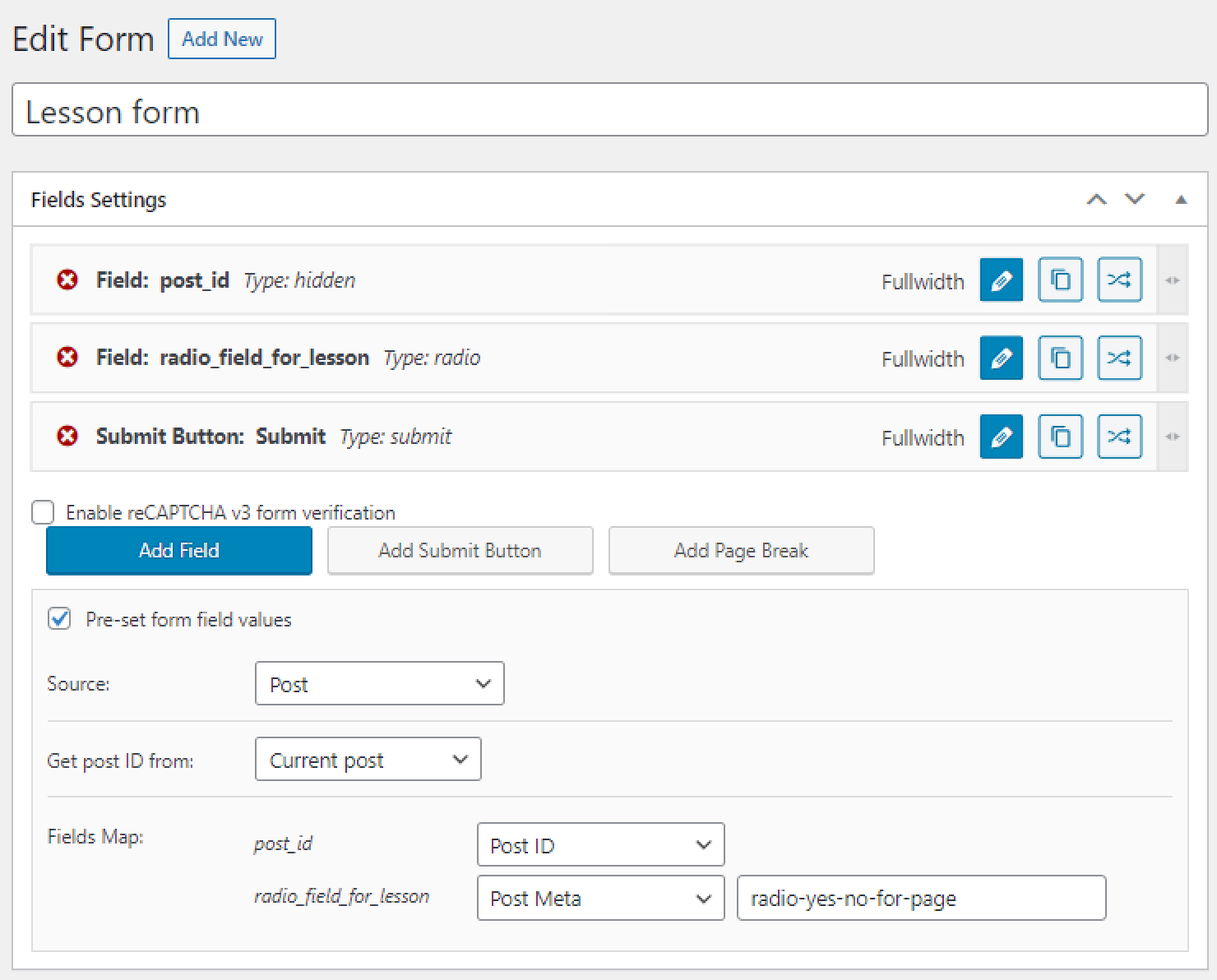Click Add Submit Button
Viewport: 1217px width, 980px height.
point(460,550)
